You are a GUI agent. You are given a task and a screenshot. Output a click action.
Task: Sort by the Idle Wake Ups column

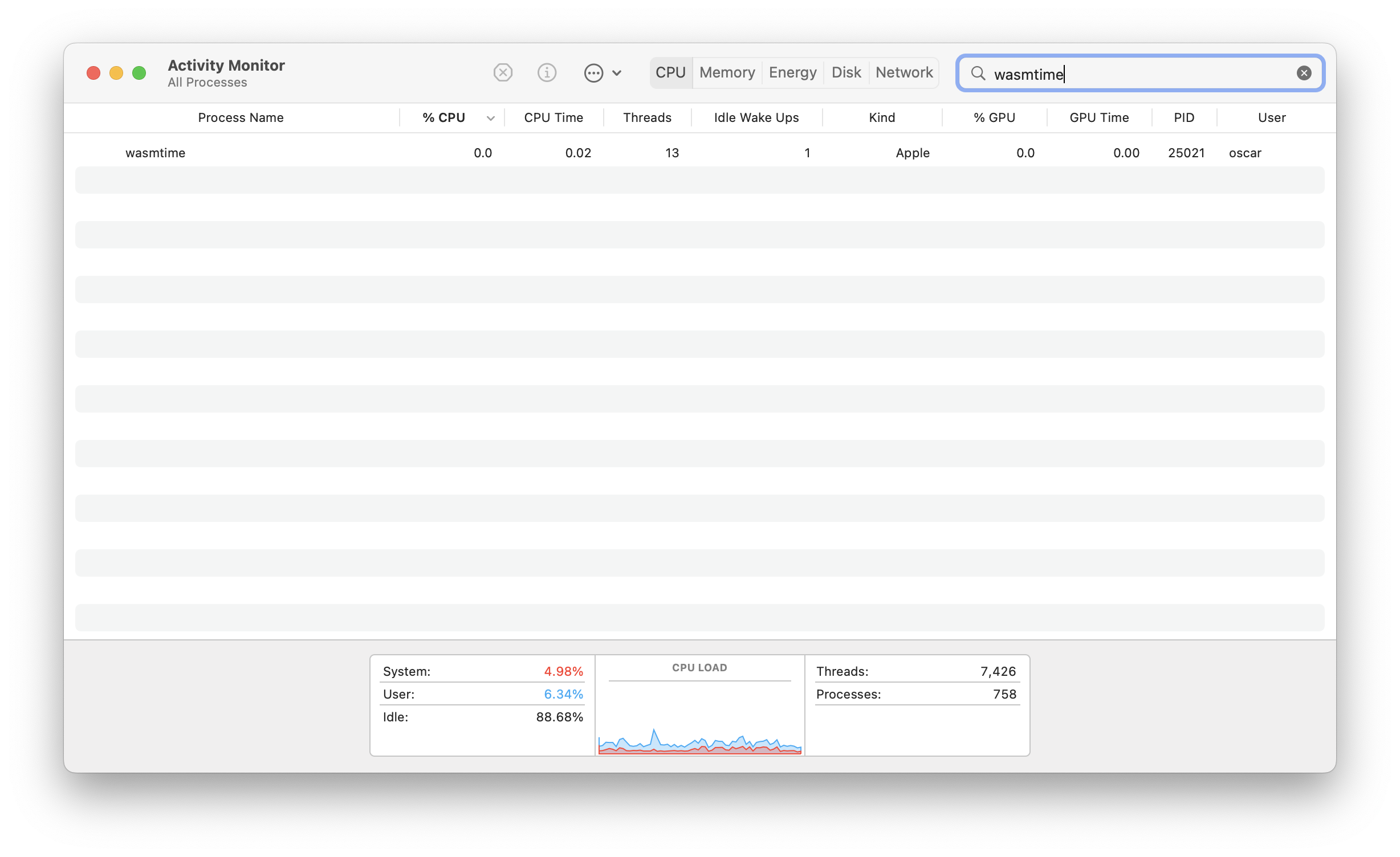point(756,118)
